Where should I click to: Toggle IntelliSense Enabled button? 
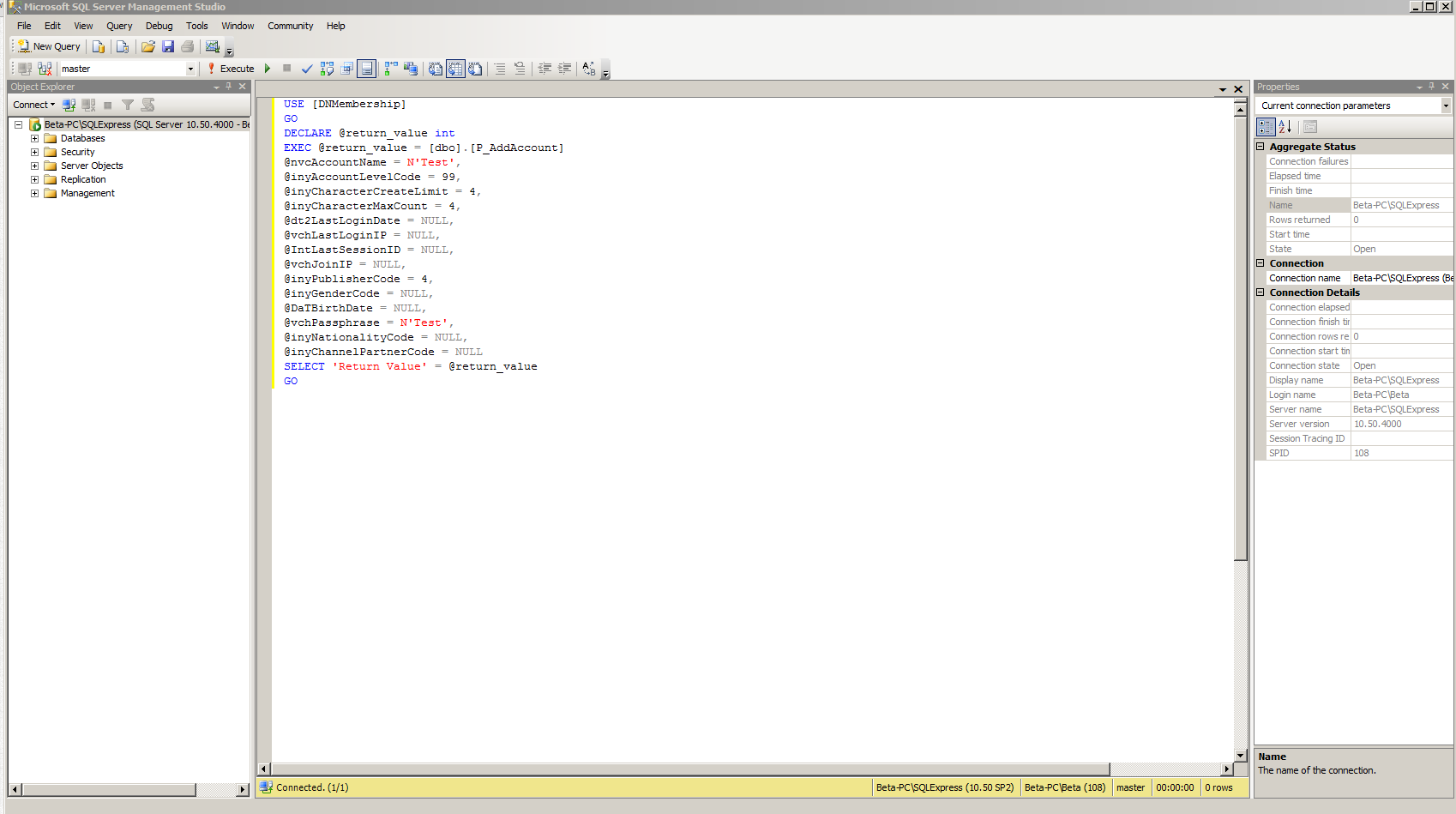pos(366,69)
